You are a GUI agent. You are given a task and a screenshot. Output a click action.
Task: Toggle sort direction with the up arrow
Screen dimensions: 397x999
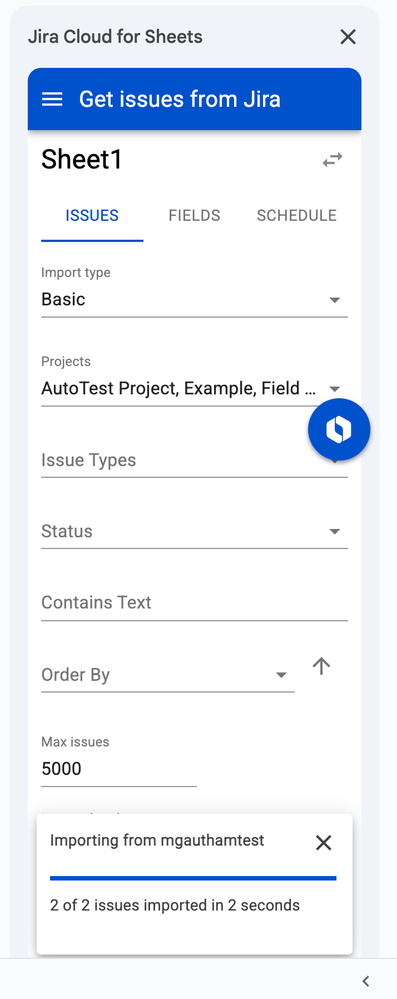click(x=321, y=666)
